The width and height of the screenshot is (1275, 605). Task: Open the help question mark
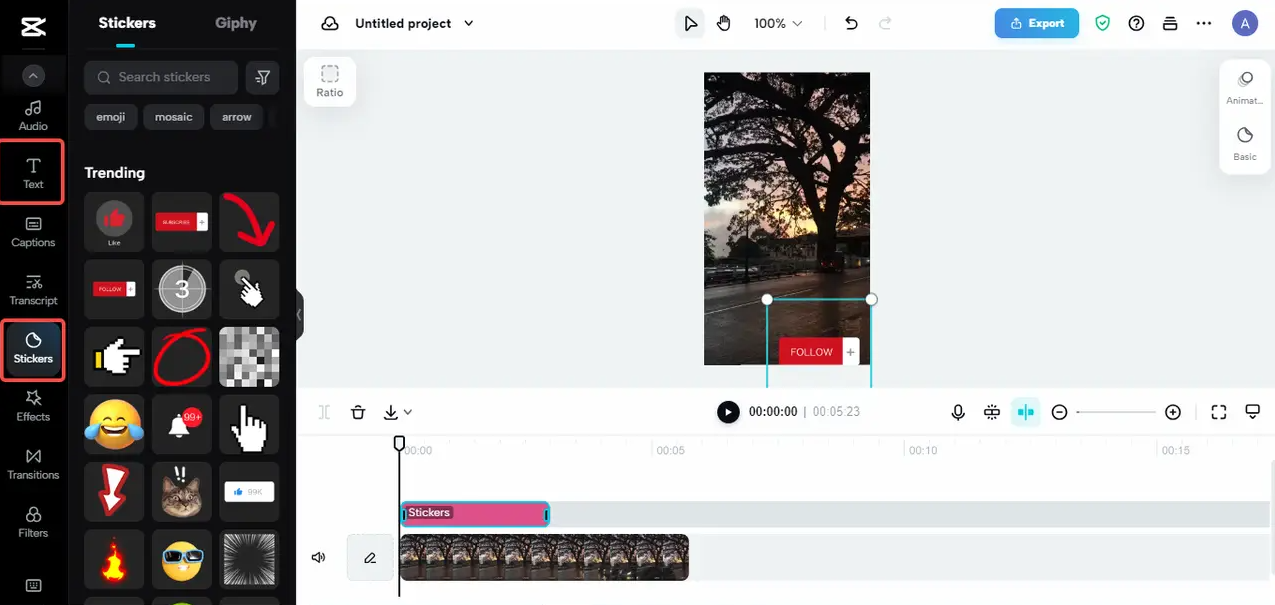pos(1136,23)
